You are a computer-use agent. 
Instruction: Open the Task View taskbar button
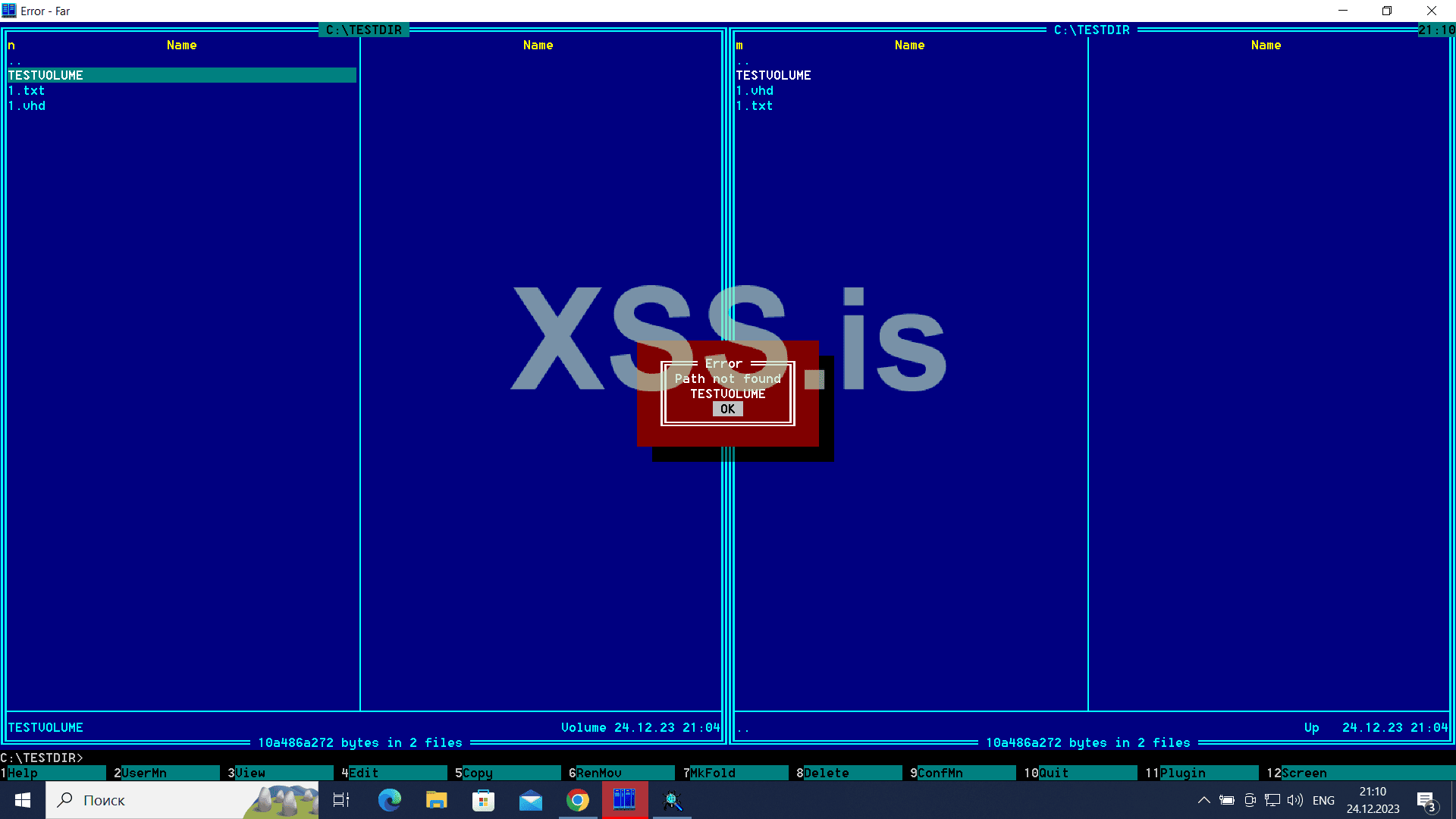(341, 800)
